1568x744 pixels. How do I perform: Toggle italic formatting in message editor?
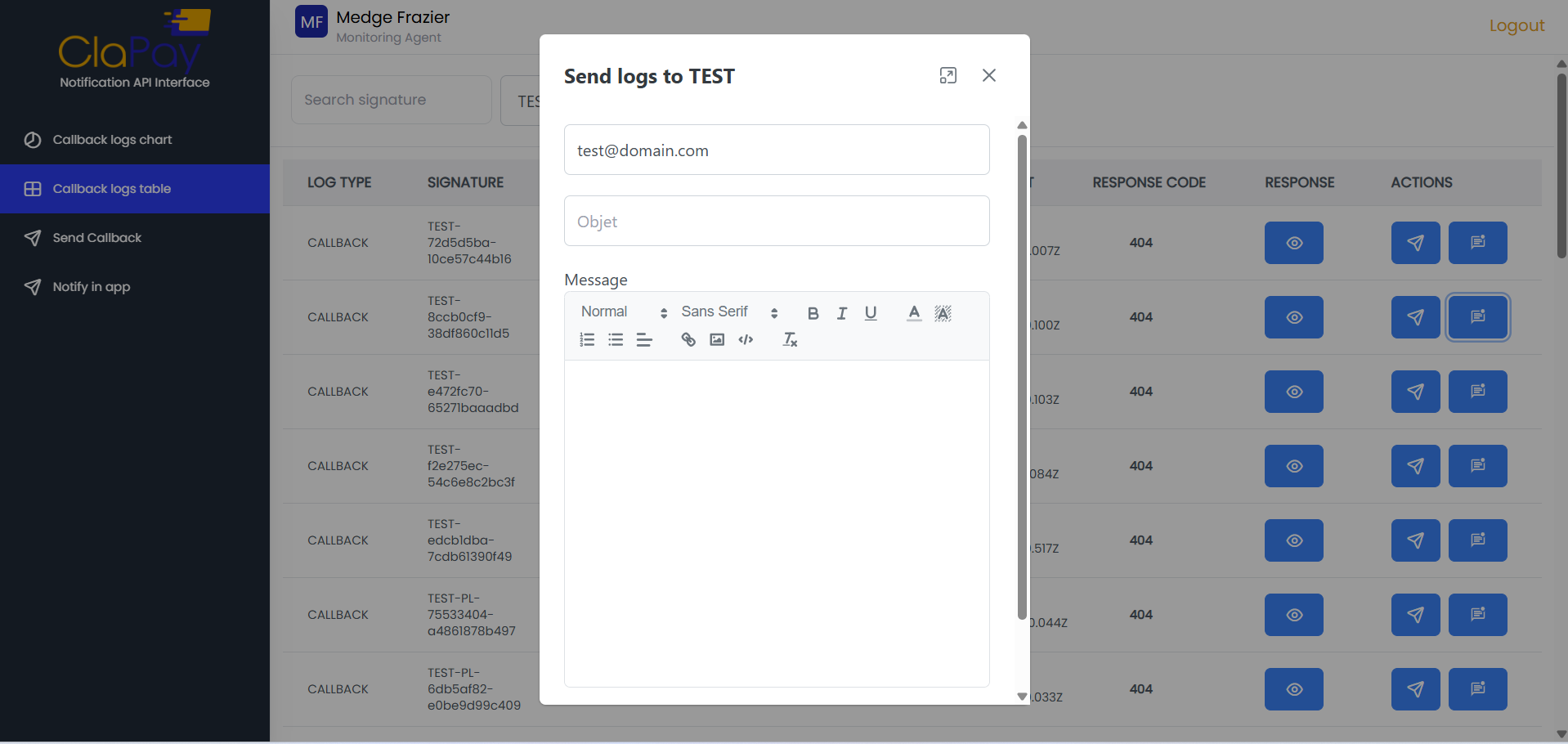tap(841, 313)
